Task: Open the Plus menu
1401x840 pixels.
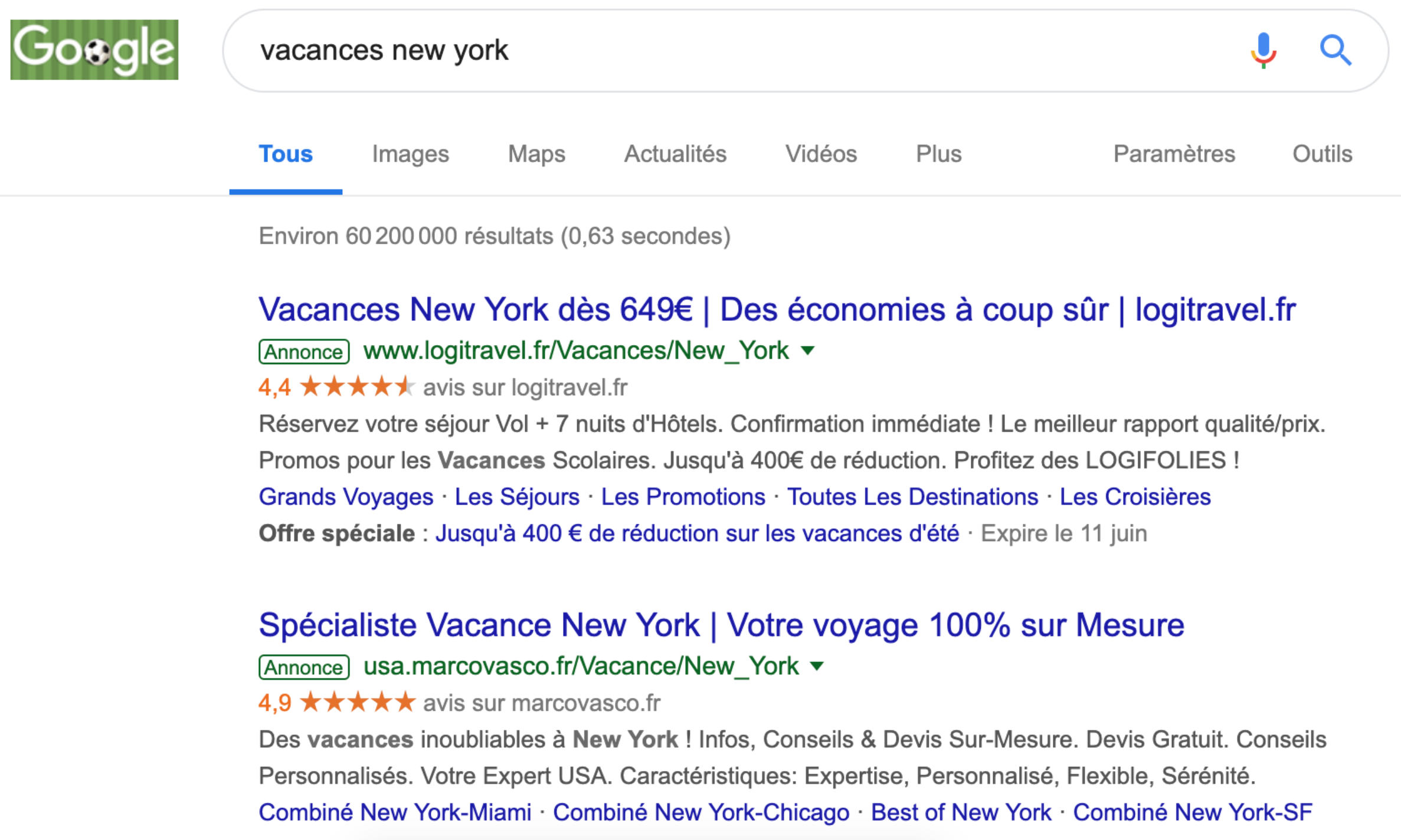Action: [938, 154]
